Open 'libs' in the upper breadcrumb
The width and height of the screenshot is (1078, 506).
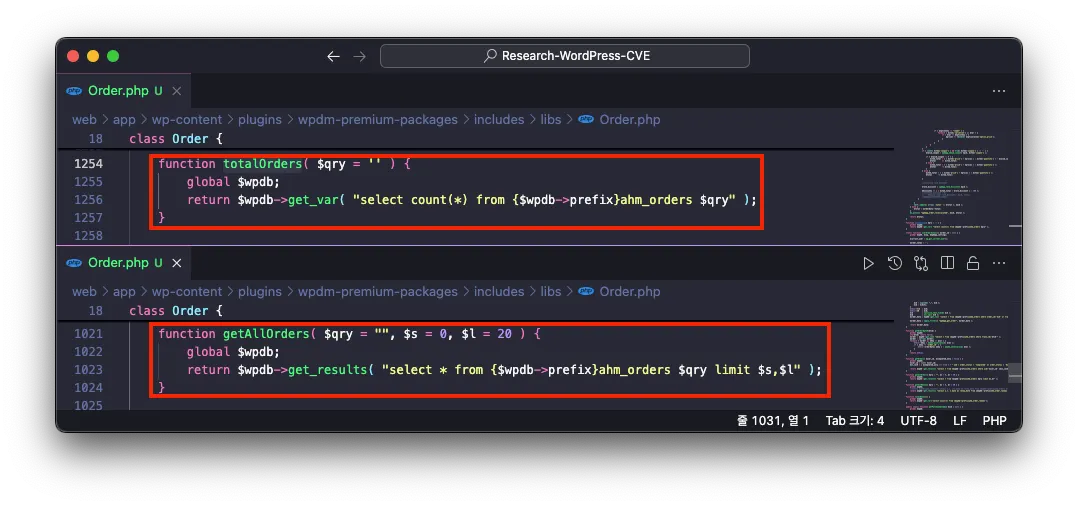coord(551,120)
